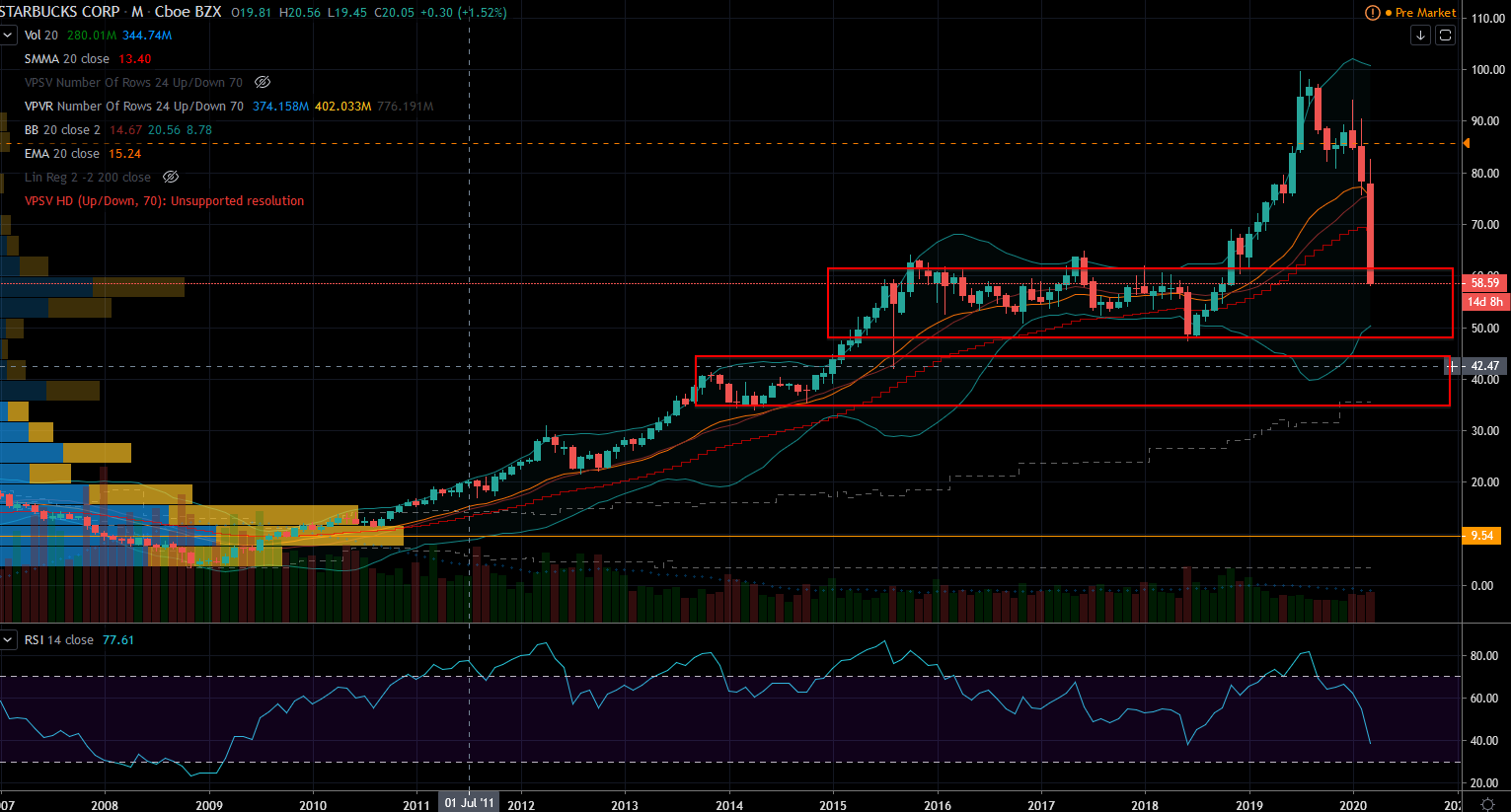Click the VPSV HD Unsupported resolution error
Screen dimensions: 1511x812
(x=165, y=201)
